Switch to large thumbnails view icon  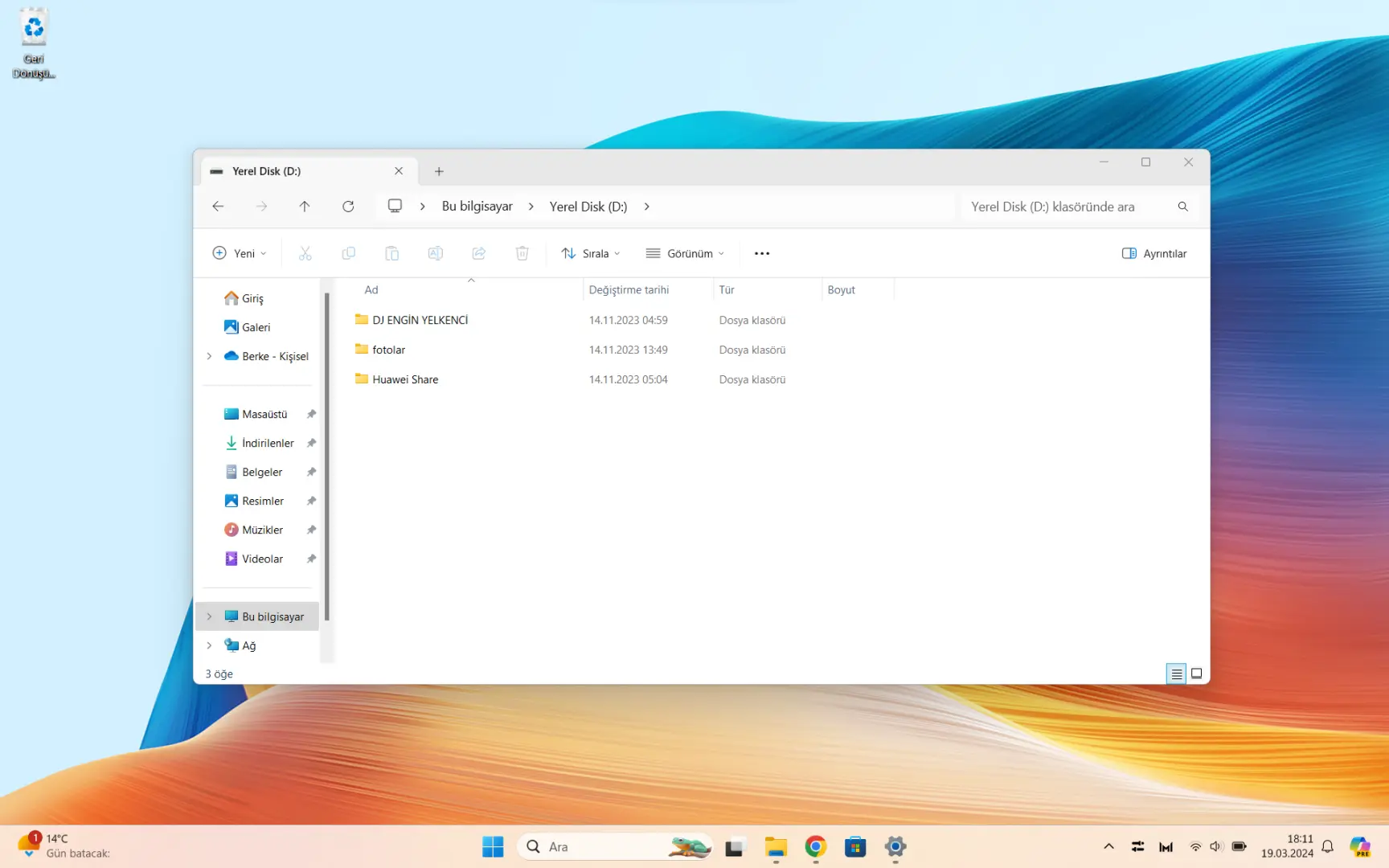(x=1196, y=674)
